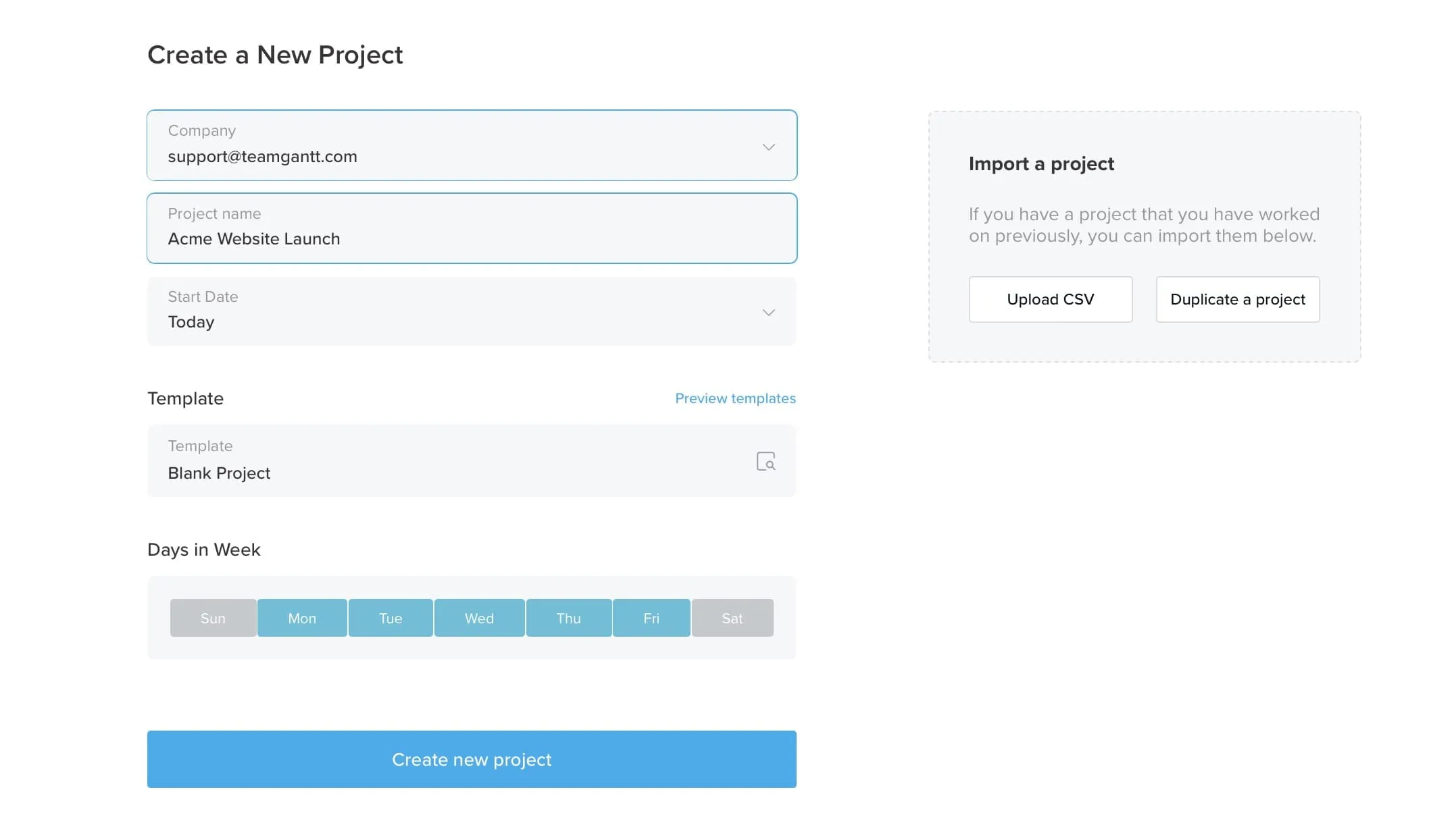The image size is (1431, 840).
Task: Click the Upload CSV button
Action: pos(1051,299)
